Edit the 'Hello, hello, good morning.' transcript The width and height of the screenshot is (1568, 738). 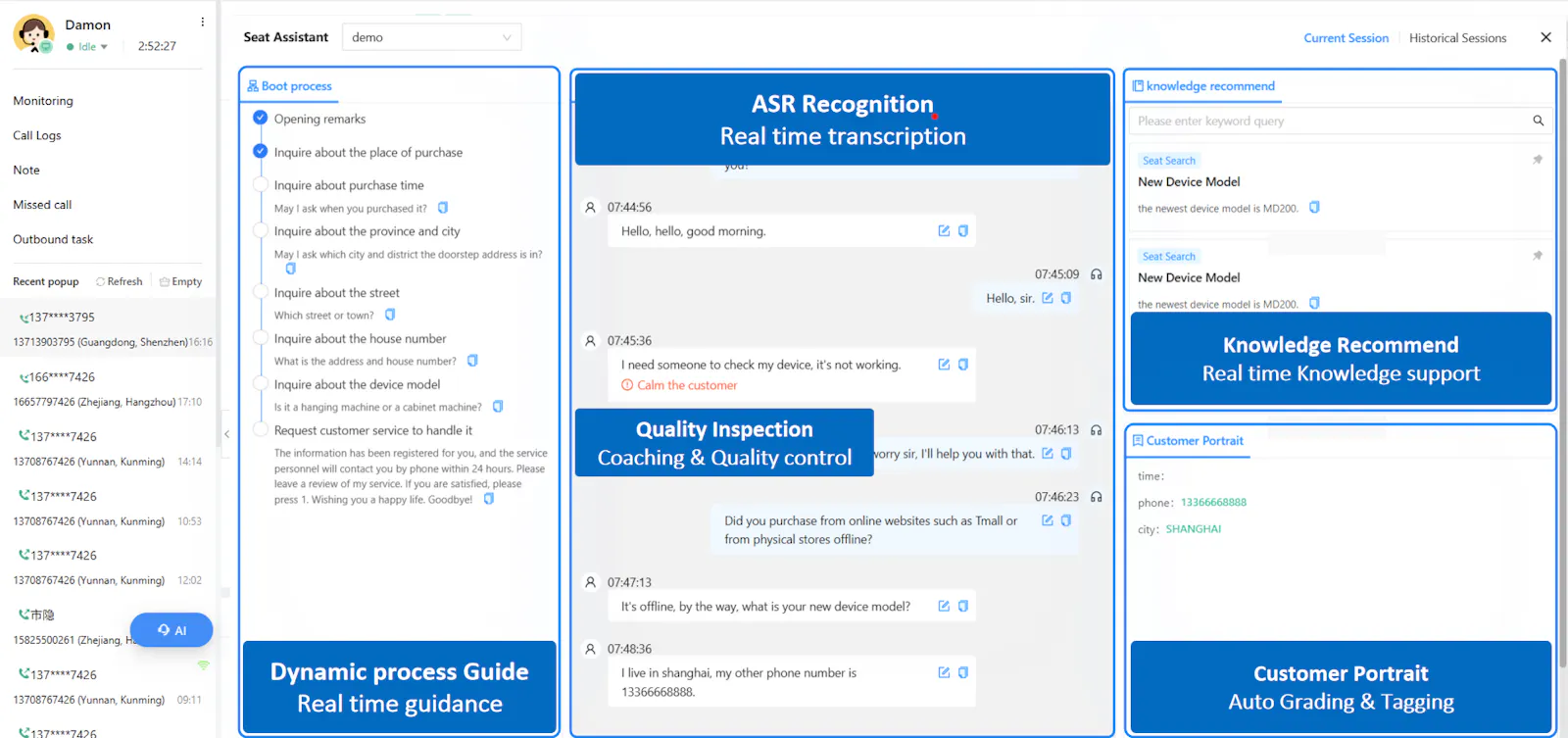click(x=944, y=230)
